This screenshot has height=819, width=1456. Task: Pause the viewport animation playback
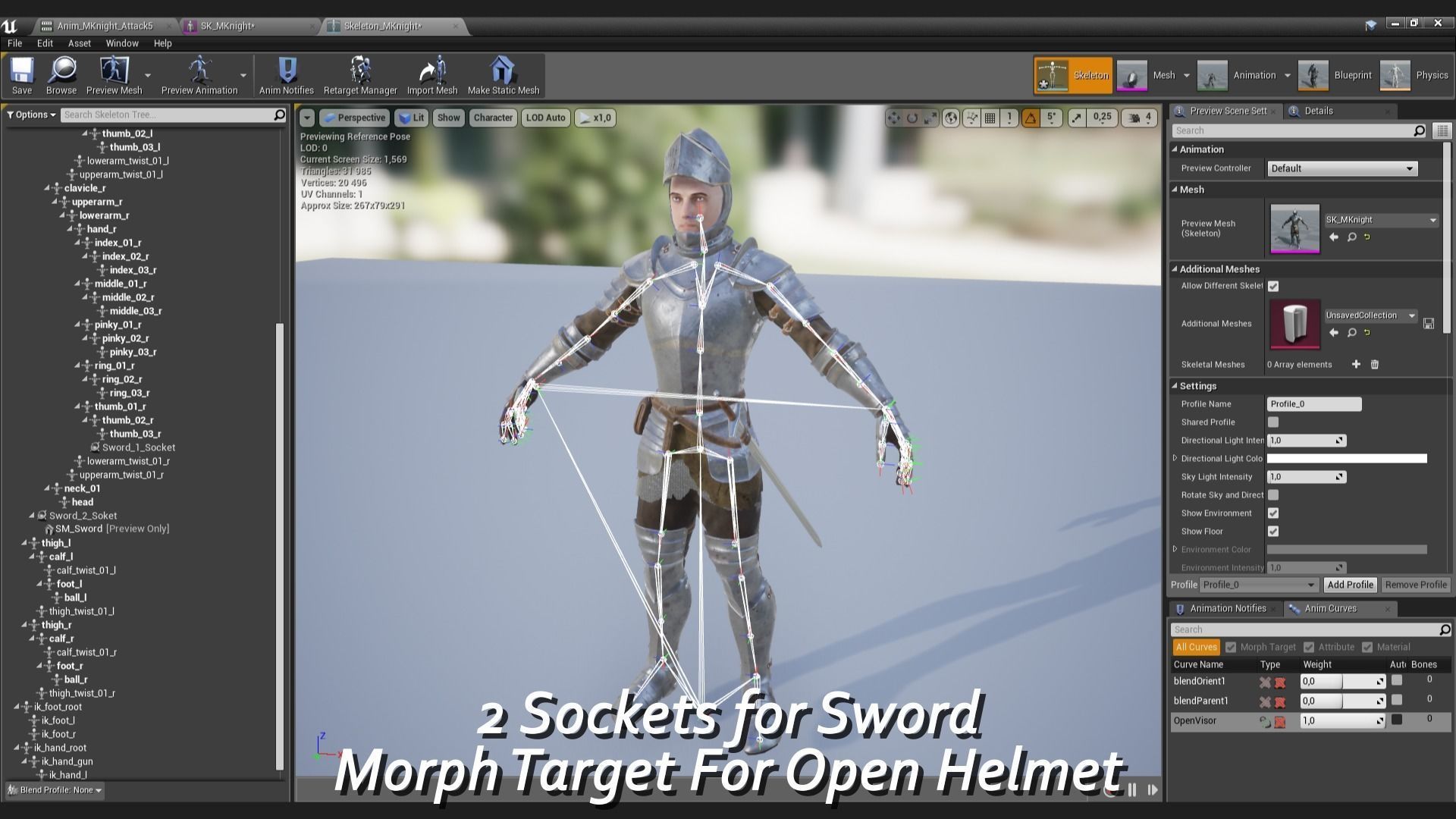coord(1132,789)
